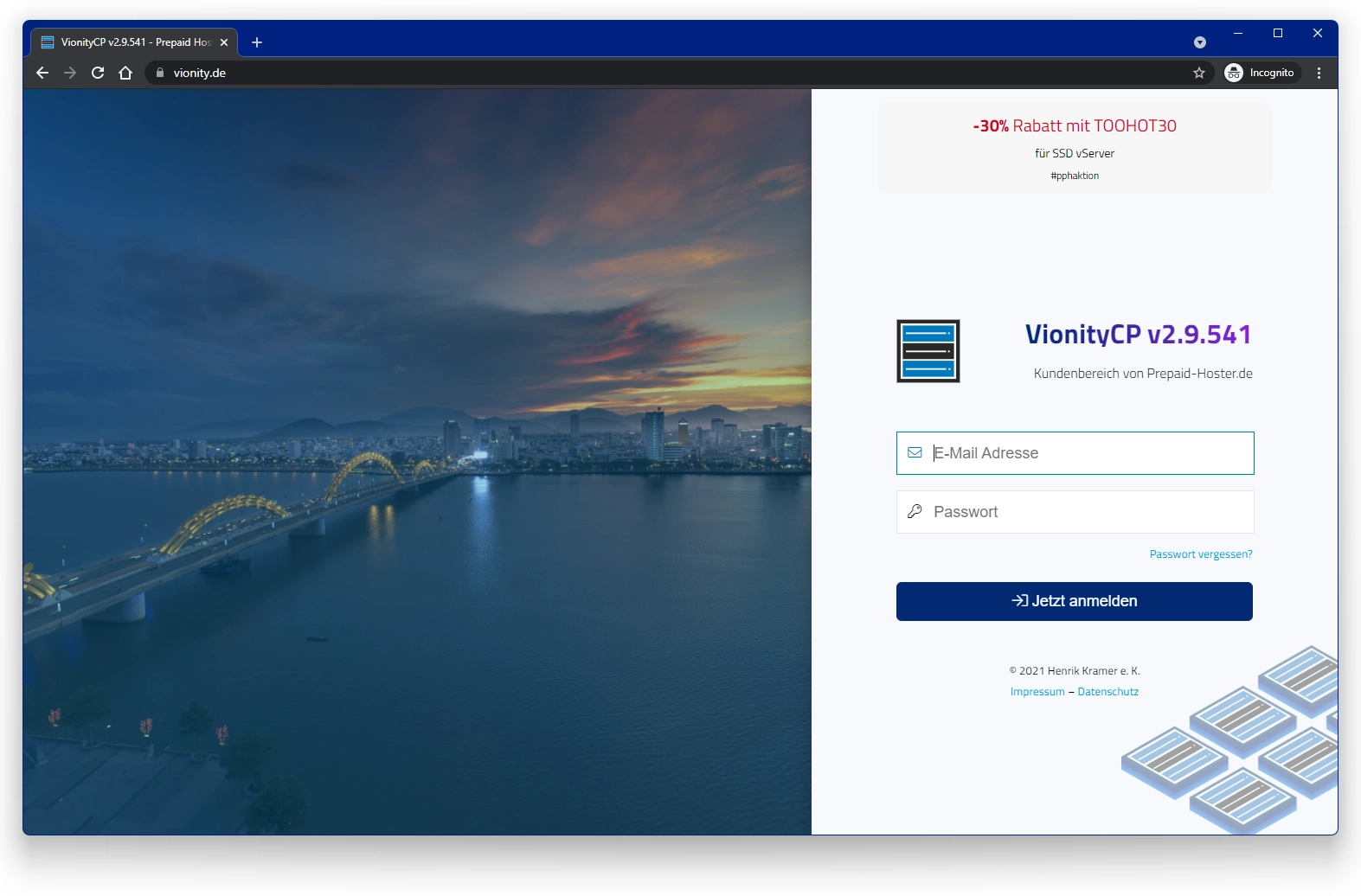Open the Datenschutz link

[x=1108, y=692]
